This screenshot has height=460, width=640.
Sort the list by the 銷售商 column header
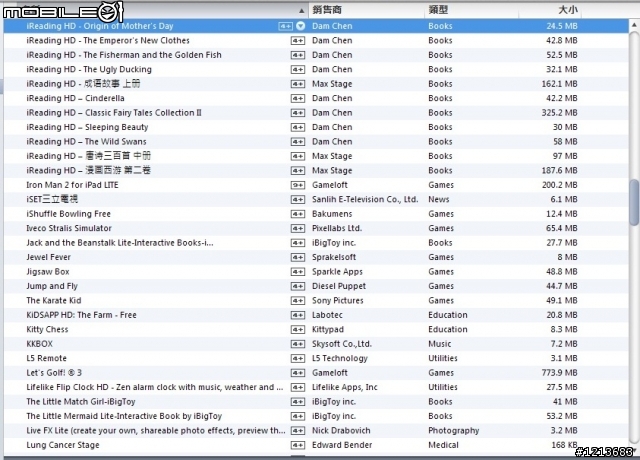pos(327,10)
